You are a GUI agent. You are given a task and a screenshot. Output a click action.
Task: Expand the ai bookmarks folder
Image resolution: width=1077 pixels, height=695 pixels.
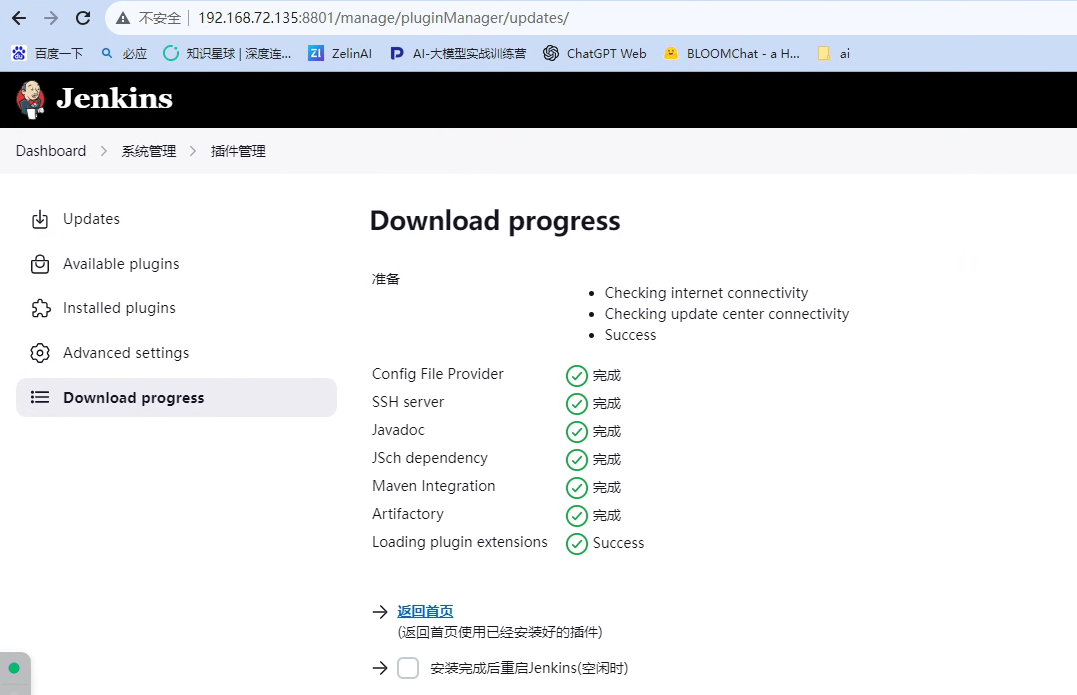click(x=826, y=53)
